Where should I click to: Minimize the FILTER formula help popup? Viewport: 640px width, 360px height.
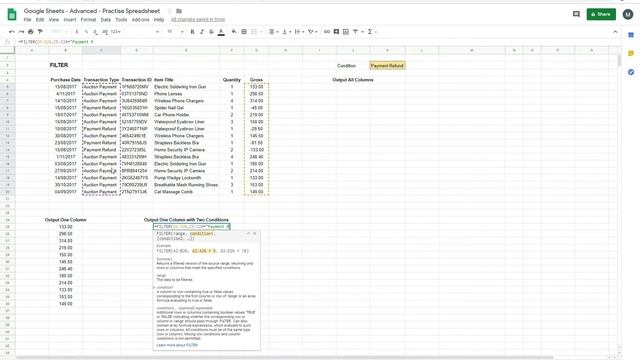(248, 233)
